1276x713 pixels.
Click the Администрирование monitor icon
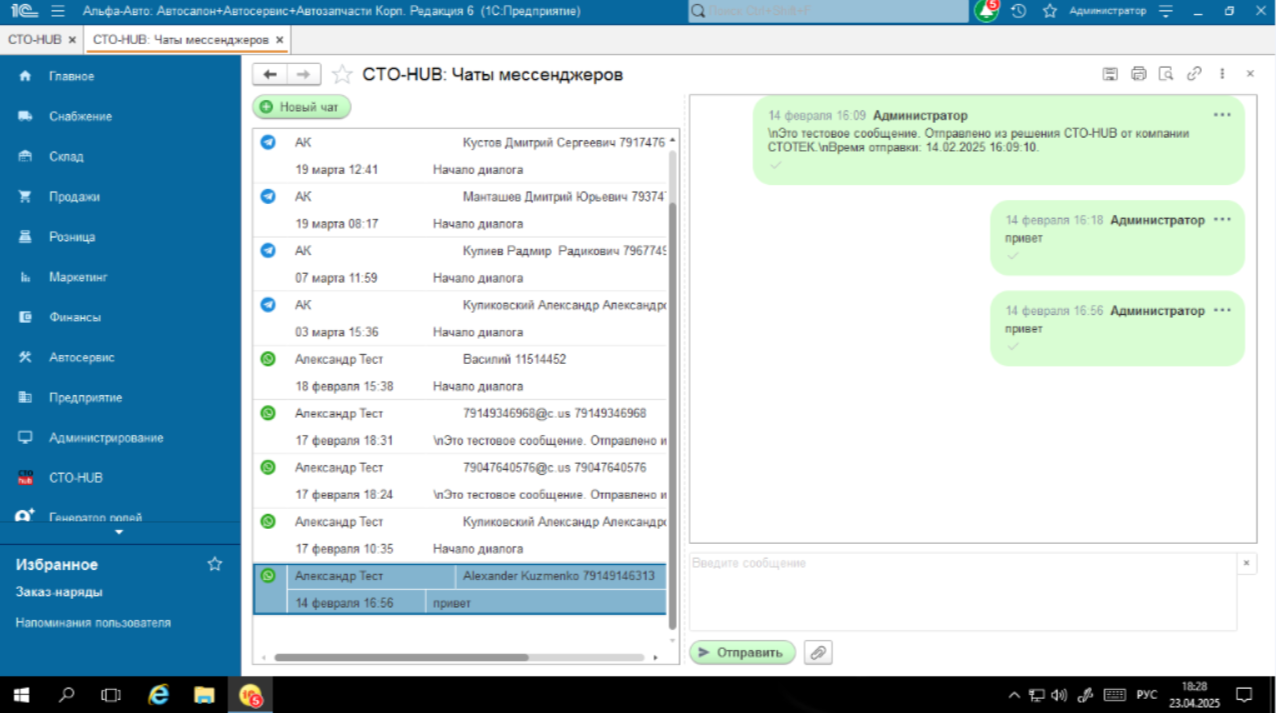click(26, 438)
